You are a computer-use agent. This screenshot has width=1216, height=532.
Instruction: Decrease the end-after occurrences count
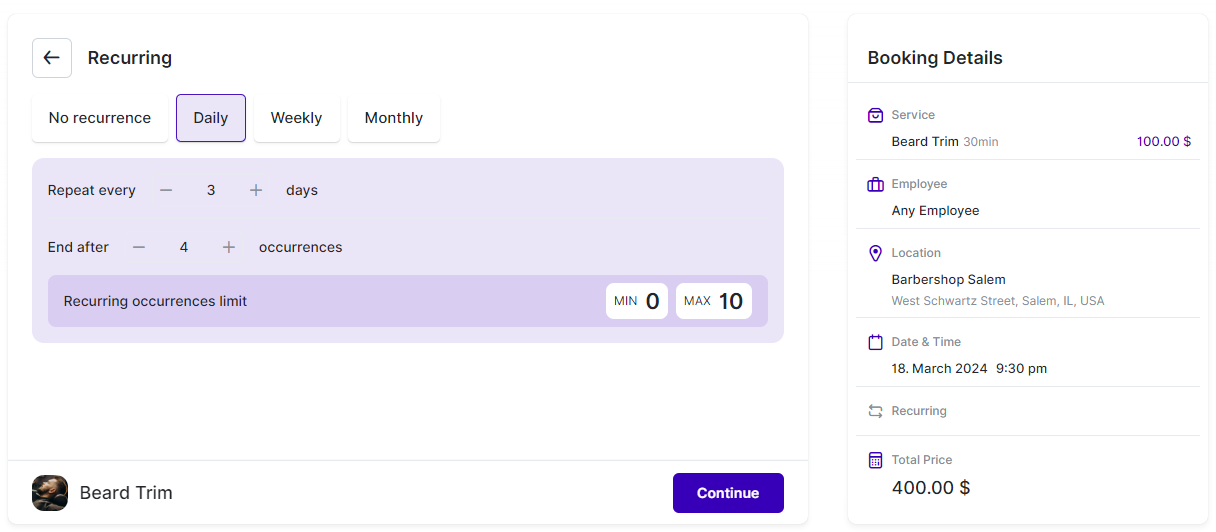click(x=139, y=247)
